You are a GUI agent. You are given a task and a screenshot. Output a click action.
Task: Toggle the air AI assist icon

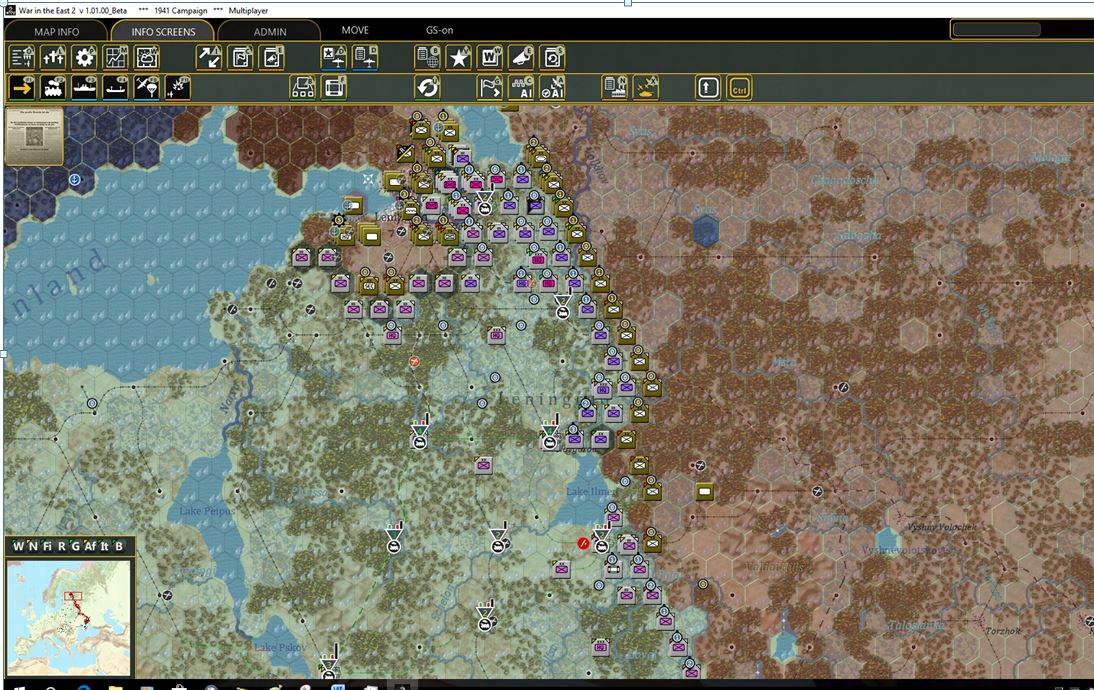553,88
